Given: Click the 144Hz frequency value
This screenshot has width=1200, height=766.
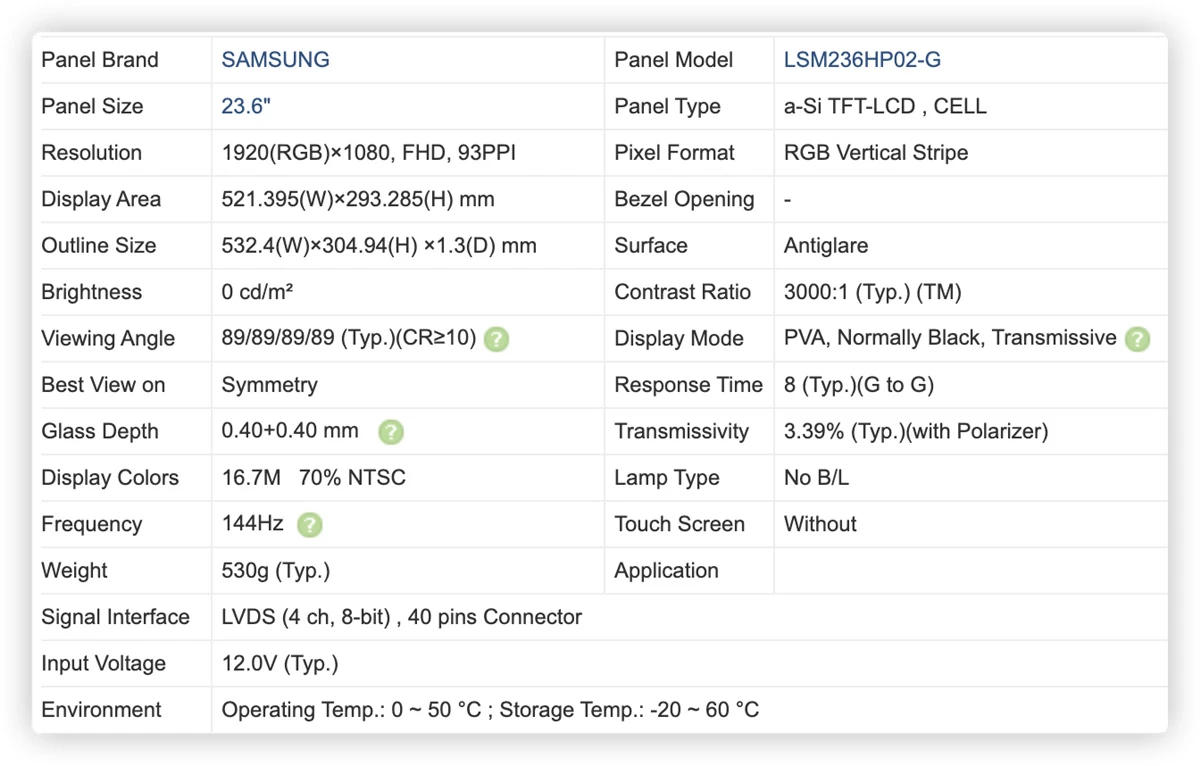Looking at the screenshot, I should pyautogui.click(x=252, y=524).
